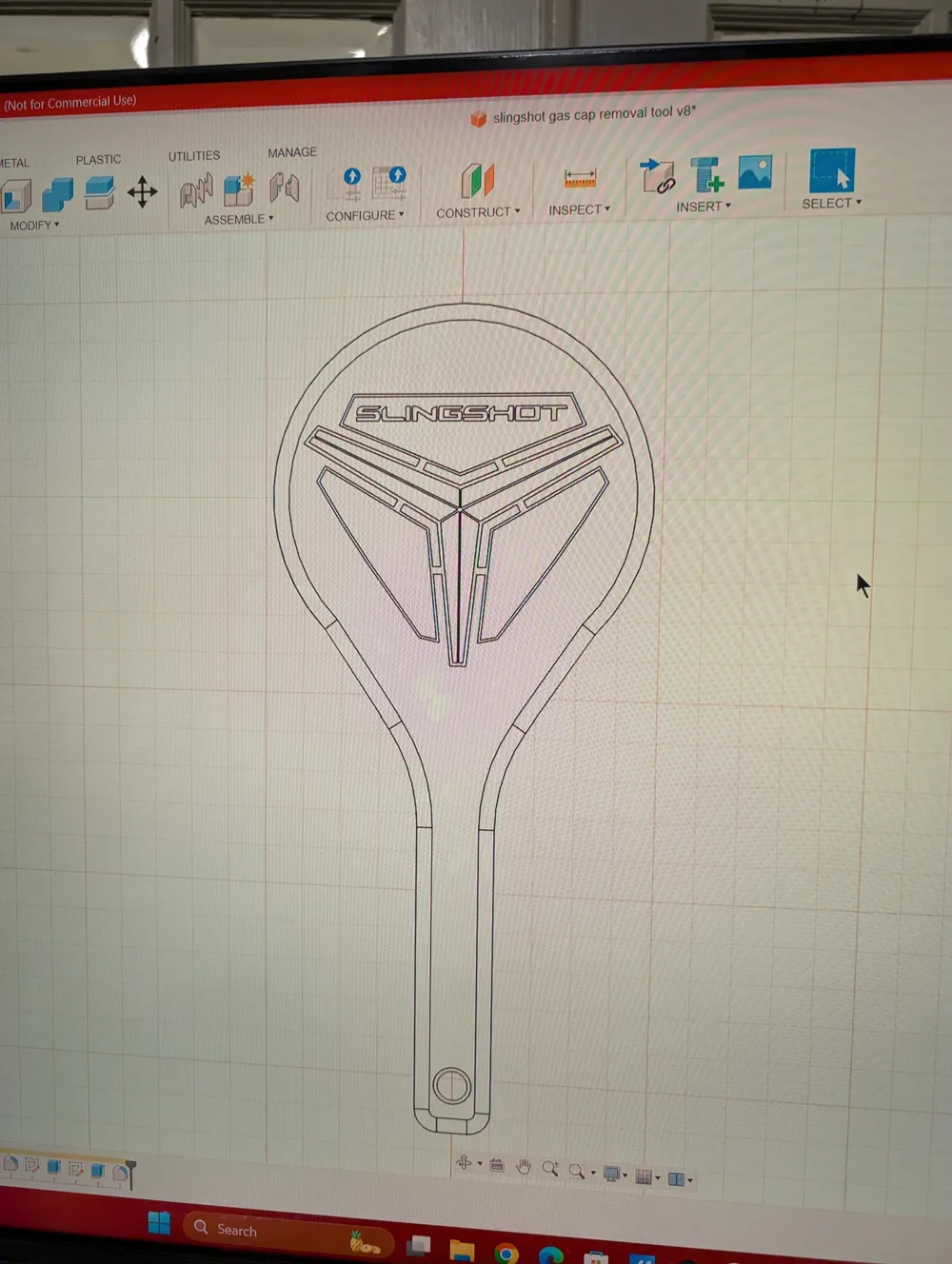Switch to the PLASTIC tab
952x1264 pixels.
(99, 160)
